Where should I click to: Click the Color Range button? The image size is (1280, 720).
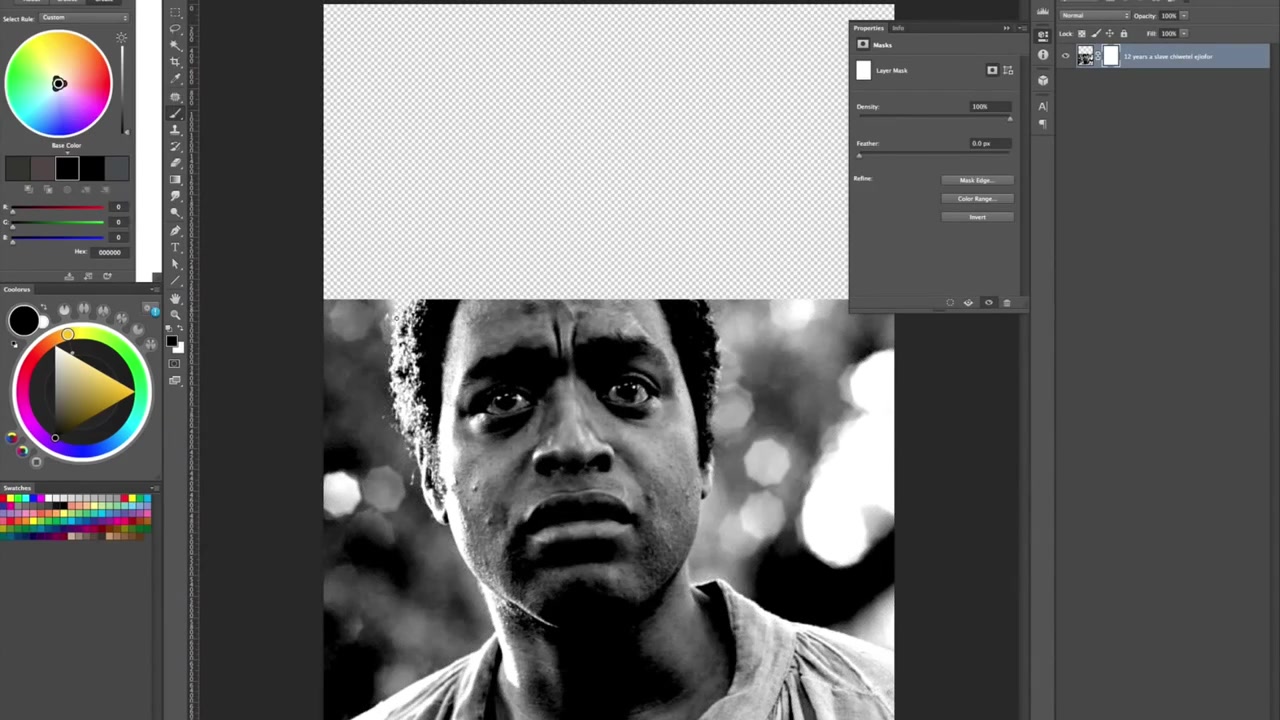click(977, 198)
